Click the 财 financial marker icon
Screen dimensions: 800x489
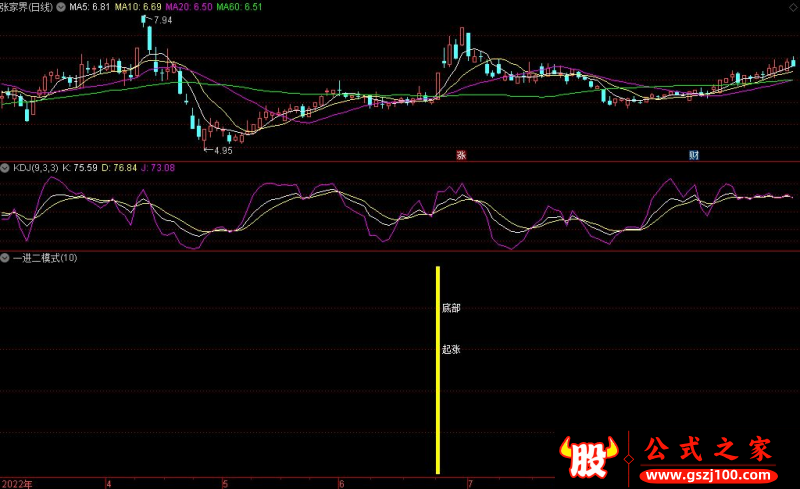[693, 155]
